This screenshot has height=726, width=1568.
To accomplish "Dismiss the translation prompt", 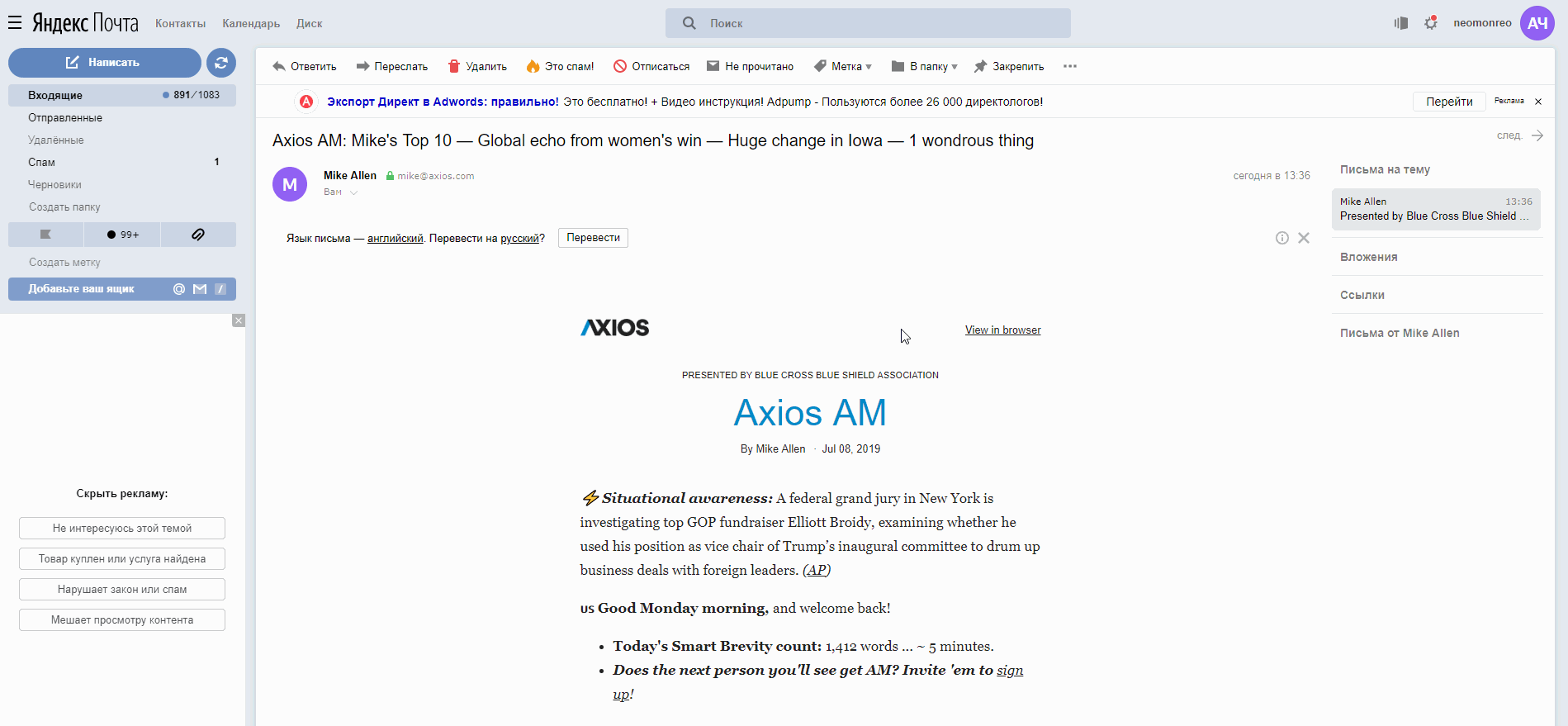I will coord(1304,238).
